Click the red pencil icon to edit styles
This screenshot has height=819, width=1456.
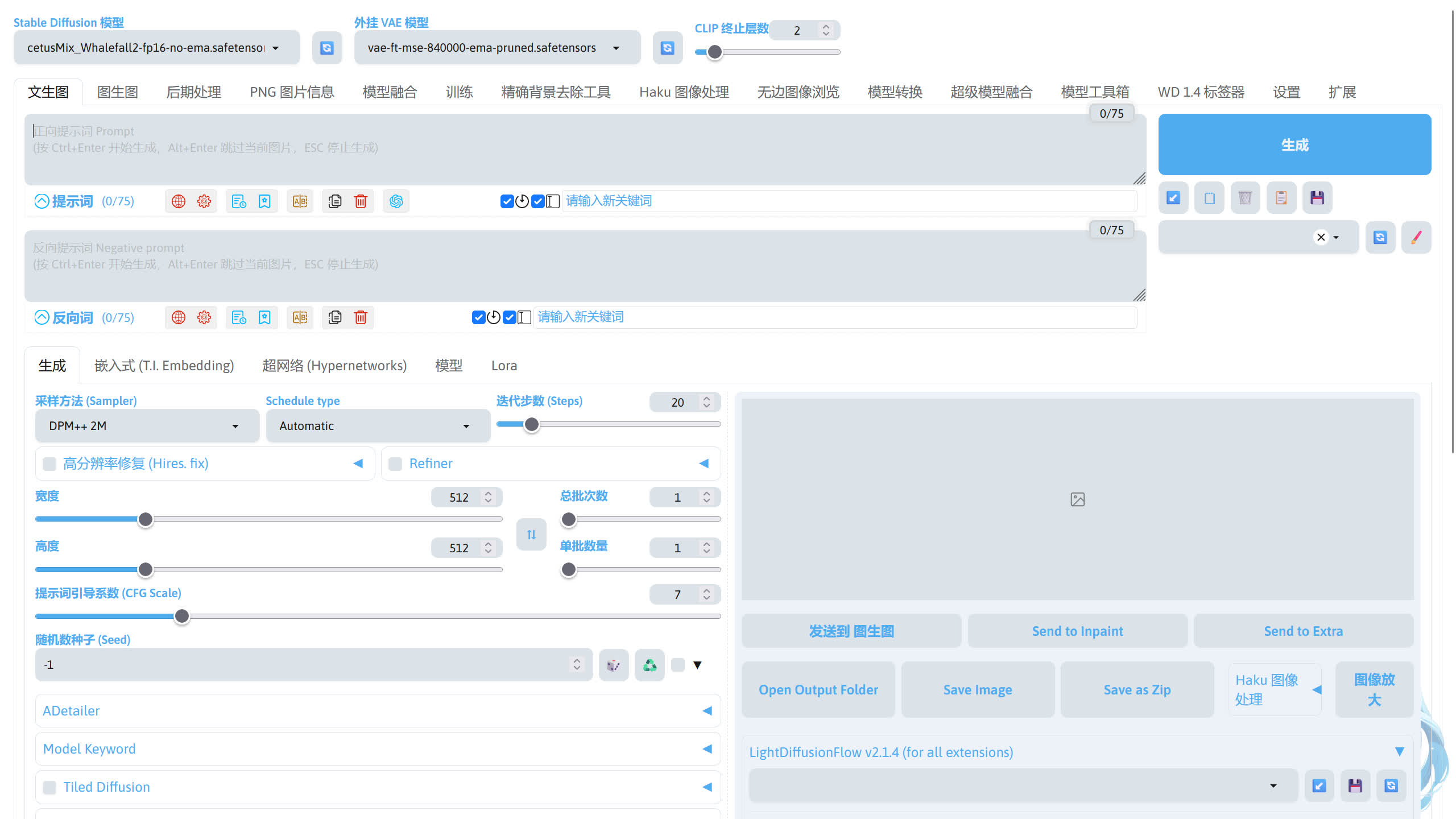1416,237
